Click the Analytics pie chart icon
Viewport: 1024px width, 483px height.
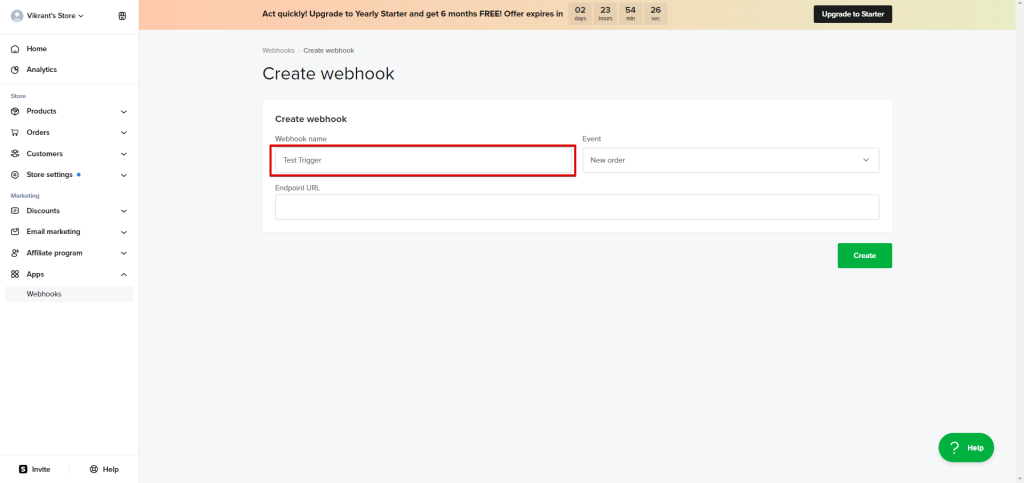coord(15,70)
